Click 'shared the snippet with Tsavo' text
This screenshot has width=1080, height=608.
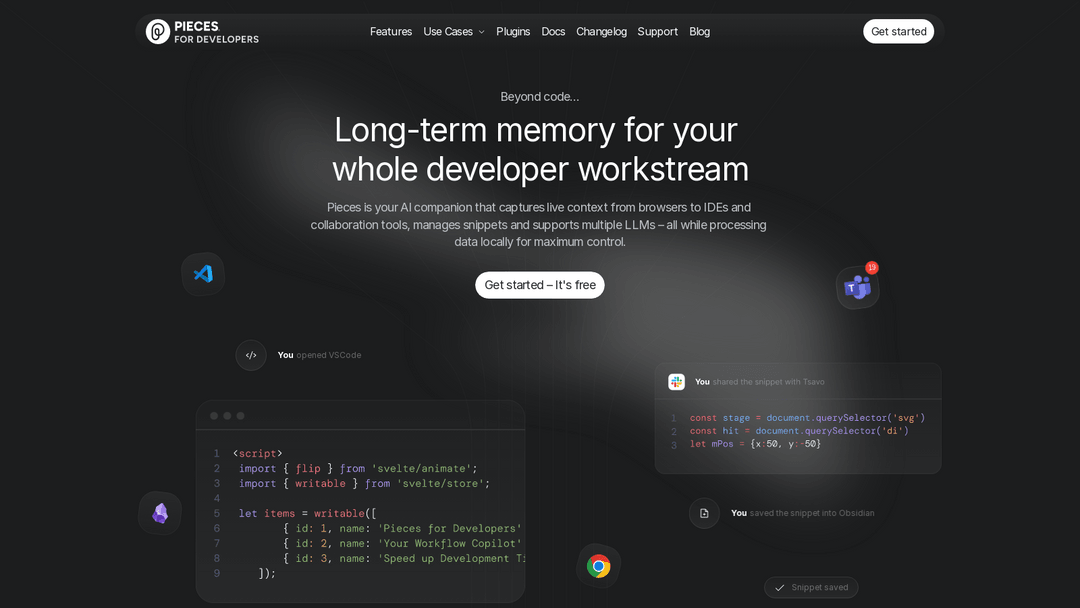click(x=769, y=382)
